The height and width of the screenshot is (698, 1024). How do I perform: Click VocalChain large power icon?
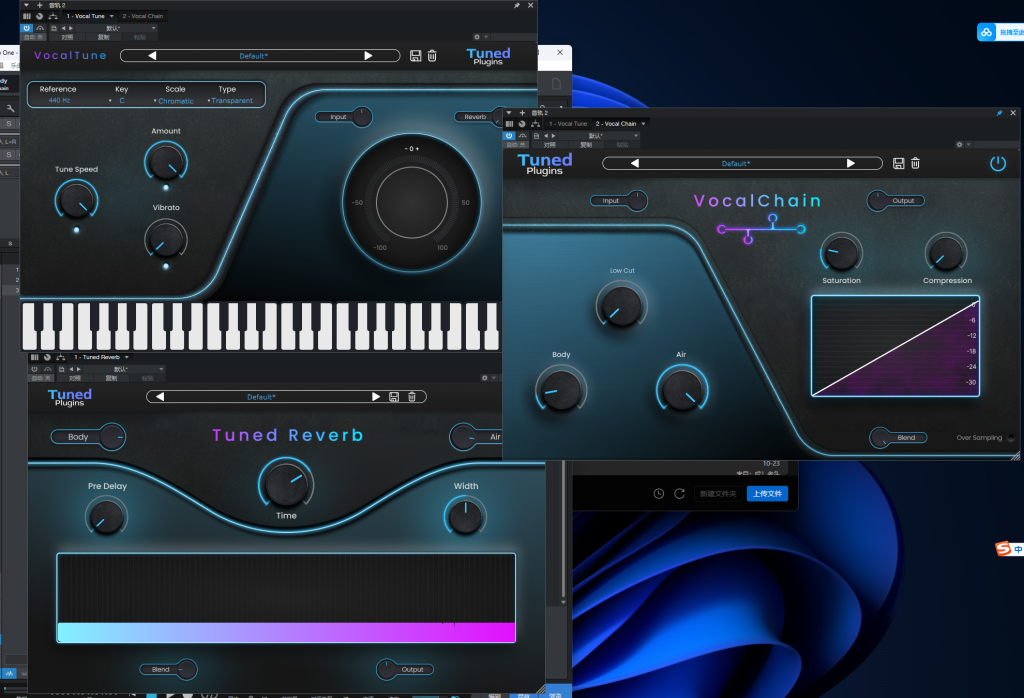click(998, 163)
